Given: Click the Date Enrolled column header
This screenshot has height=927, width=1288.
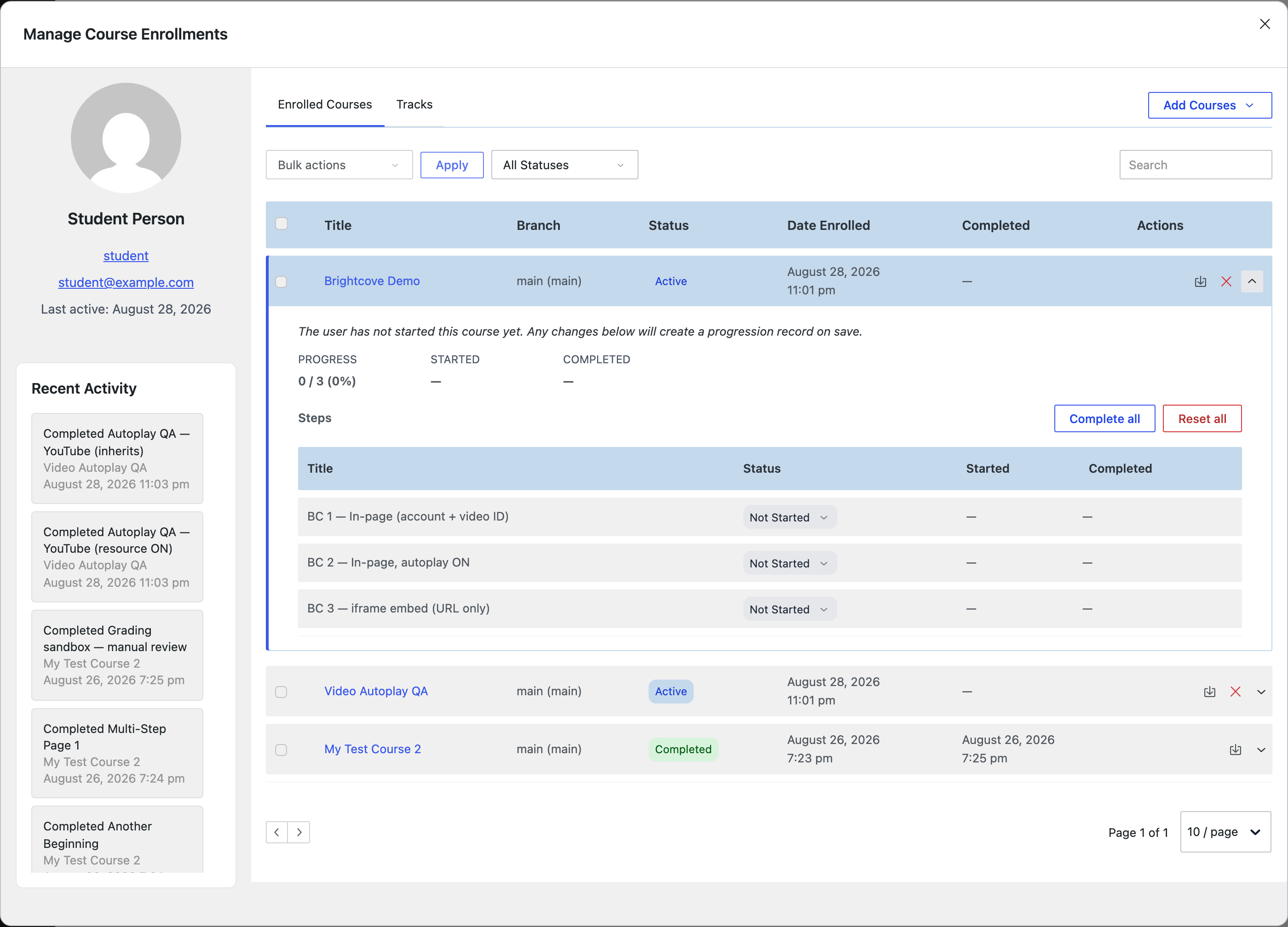Looking at the screenshot, I should (828, 225).
